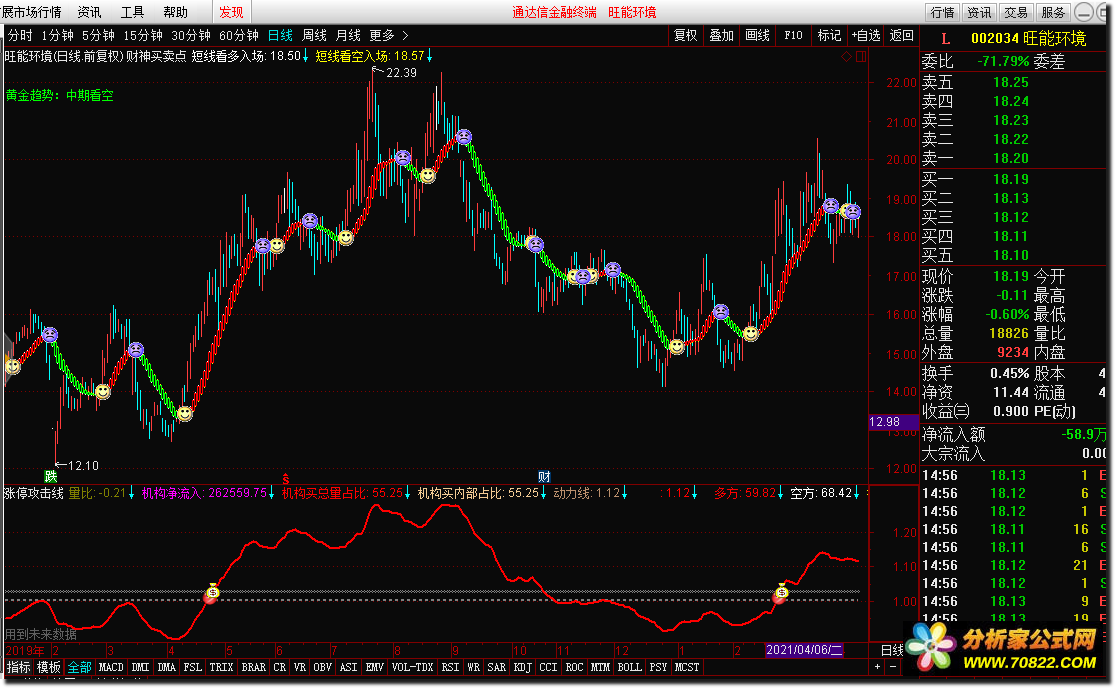The image size is (1116, 688).
Task: Click the 机构买内部占比 indicator arrow
Action: point(544,493)
